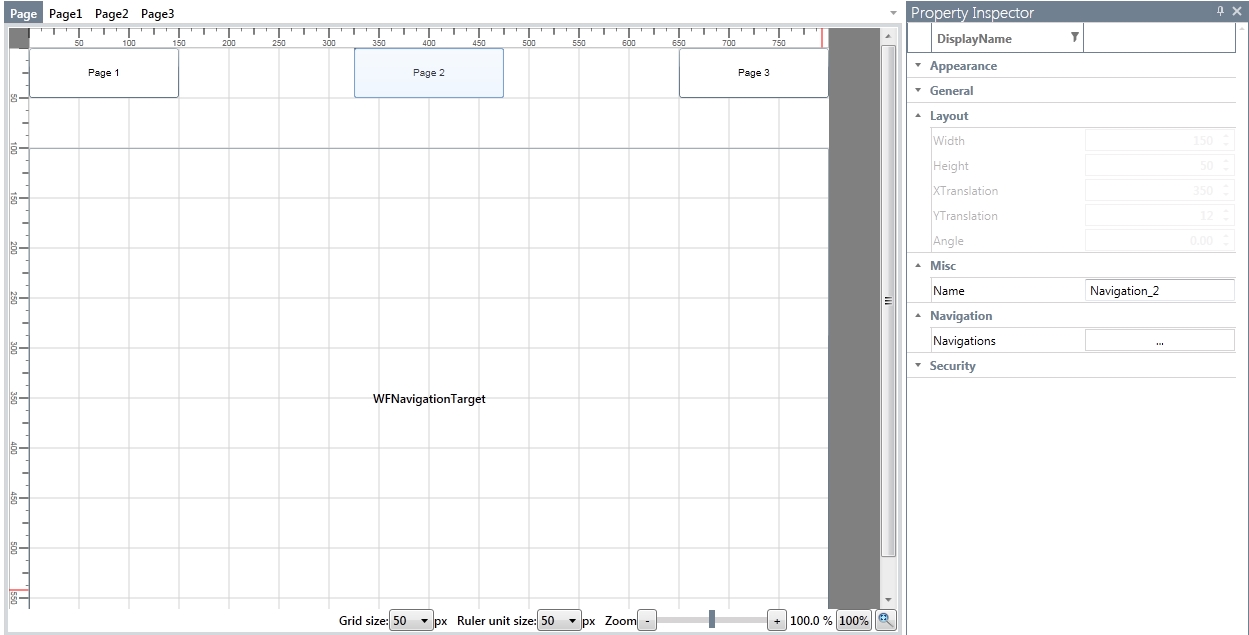
Task: Collapse the Misc property category
Action: [x=917, y=265]
